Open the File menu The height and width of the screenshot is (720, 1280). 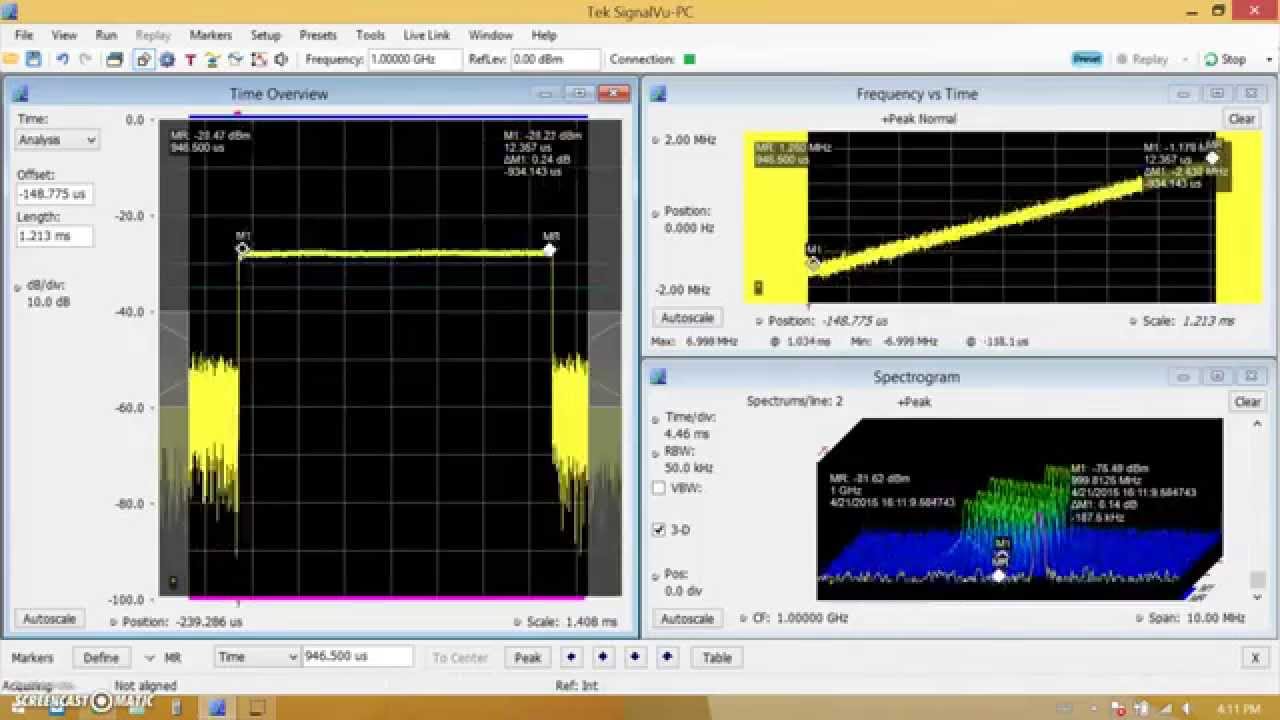(x=24, y=35)
